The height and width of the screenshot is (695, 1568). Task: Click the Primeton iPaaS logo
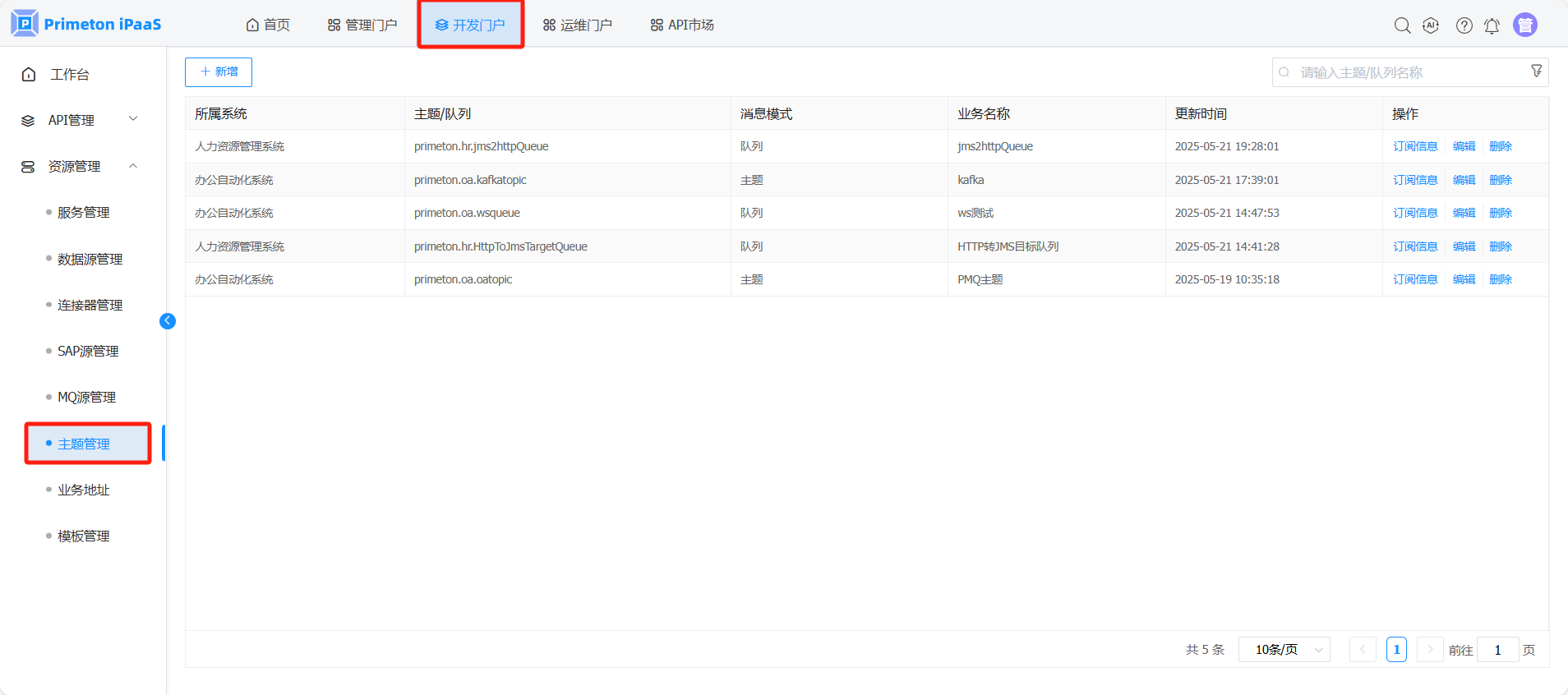[x=86, y=24]
